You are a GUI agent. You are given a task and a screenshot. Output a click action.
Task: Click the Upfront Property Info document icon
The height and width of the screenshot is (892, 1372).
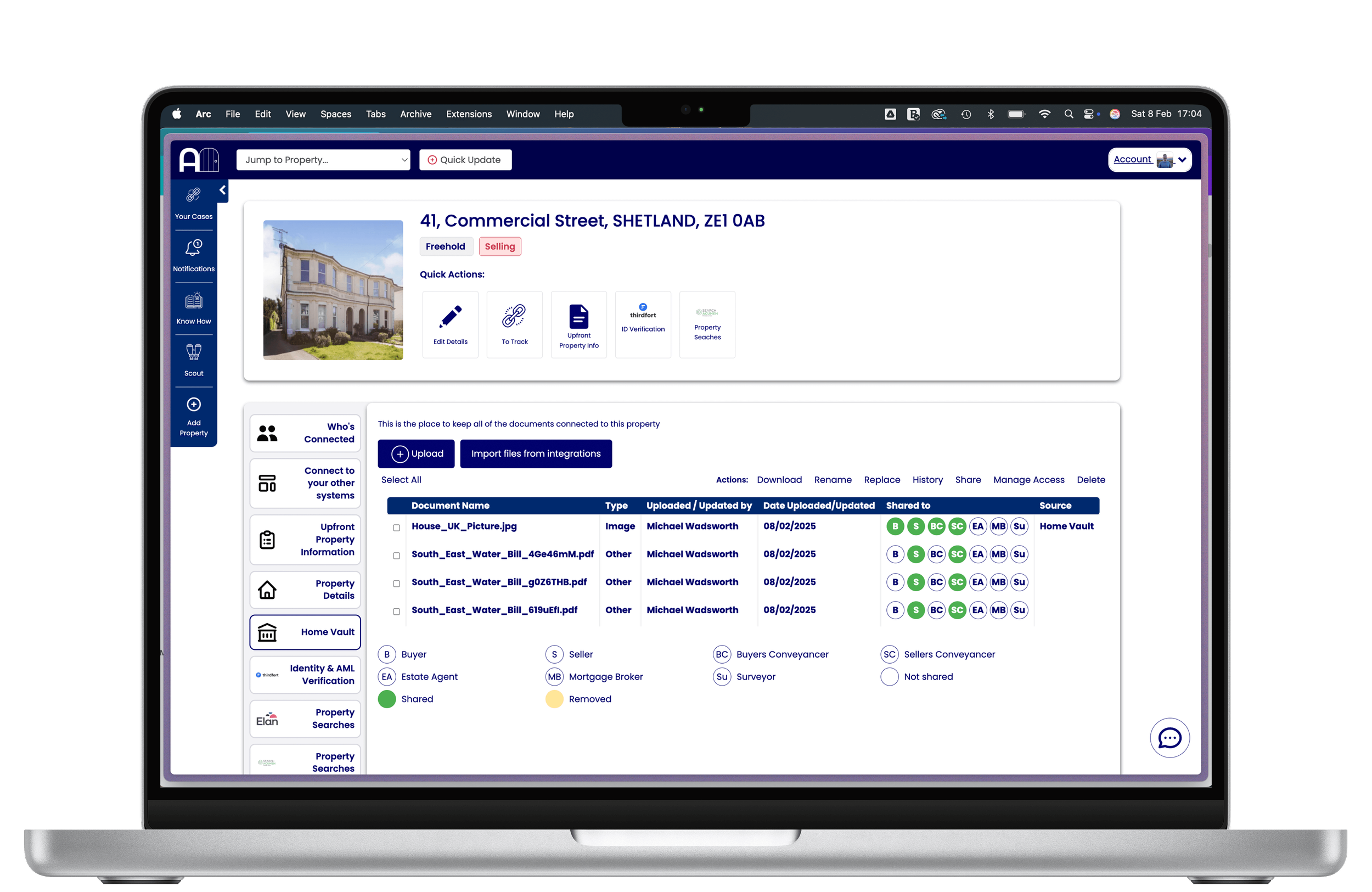point(578,317)
